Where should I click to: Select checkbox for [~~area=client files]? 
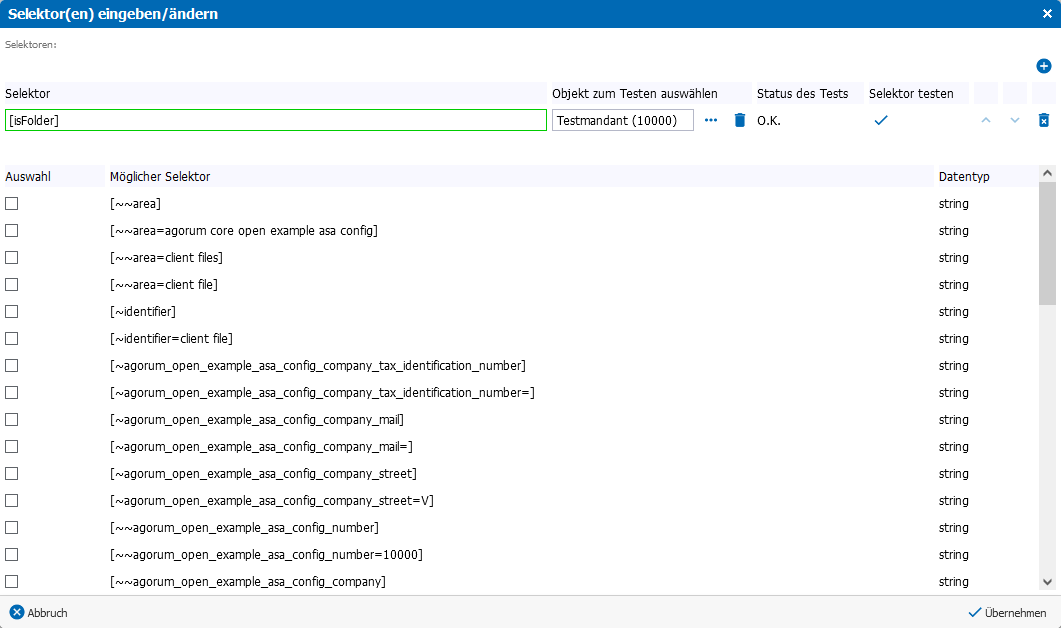coord(12,258)
